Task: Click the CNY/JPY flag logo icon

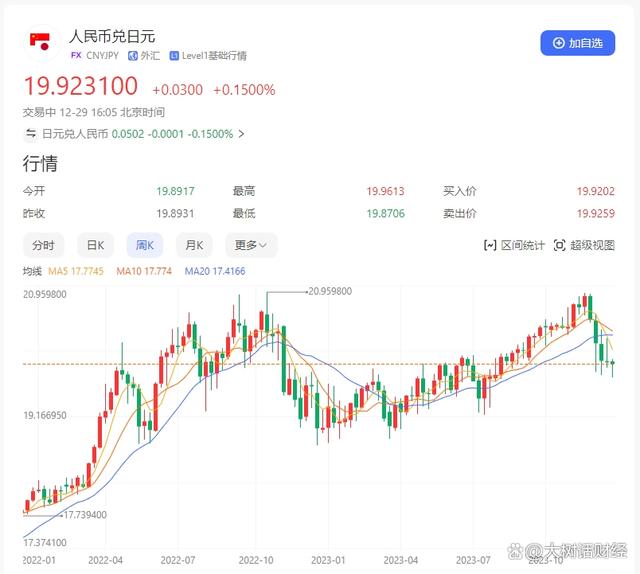Action: pyautogui.click(x=40, y=42)
